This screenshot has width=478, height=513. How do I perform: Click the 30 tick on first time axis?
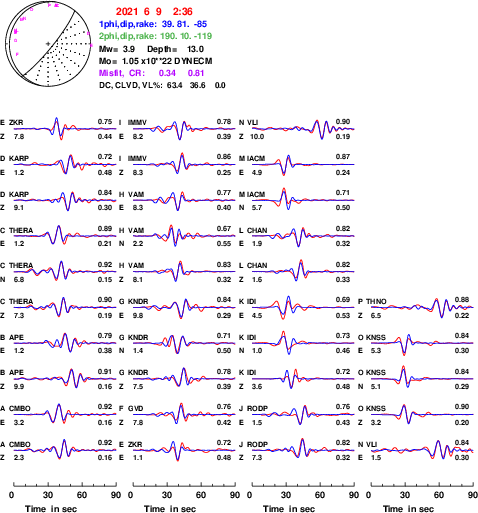(x=48, y=495)
